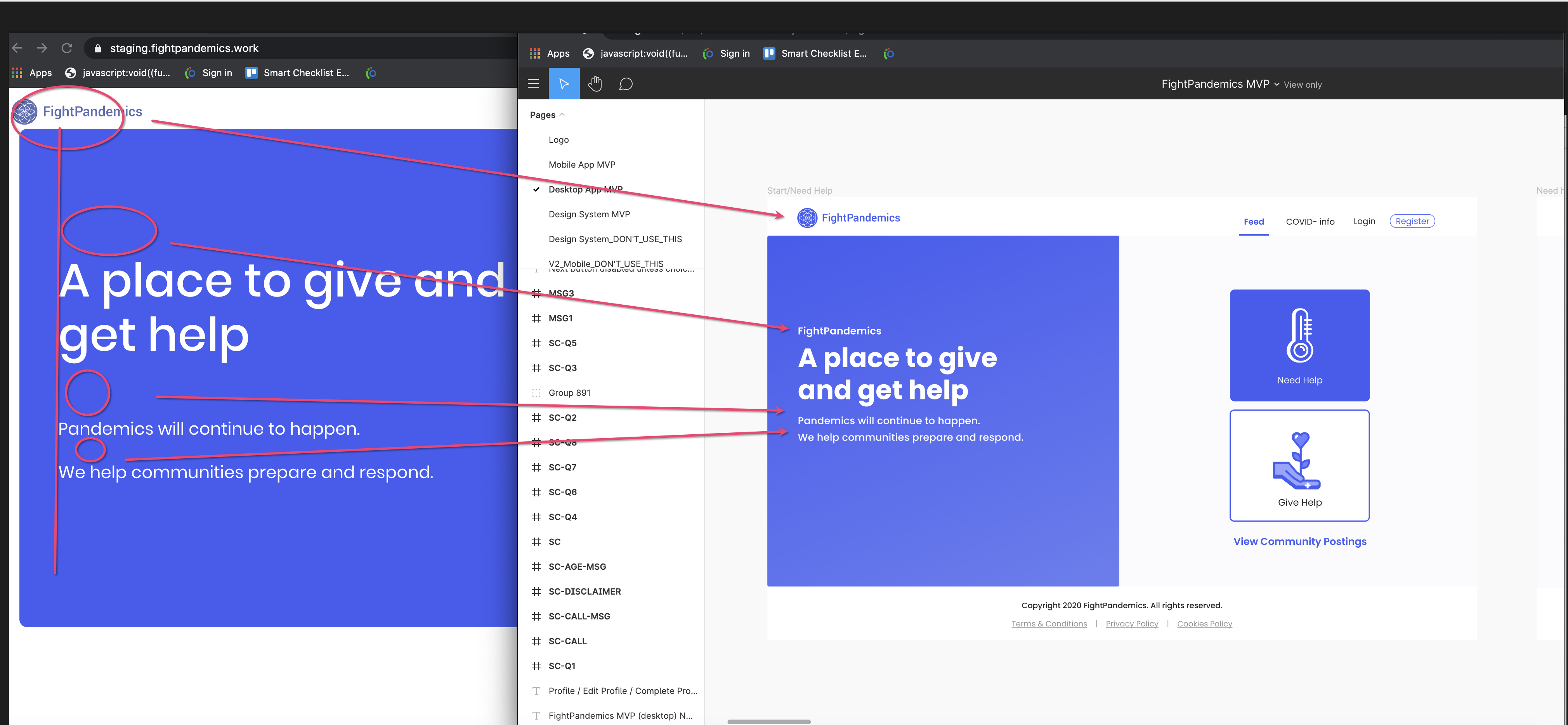This screenshot has height=725, width=1568.
Task: Reload the staging.fightpandemics.work page
Action: tap(67, 48)
